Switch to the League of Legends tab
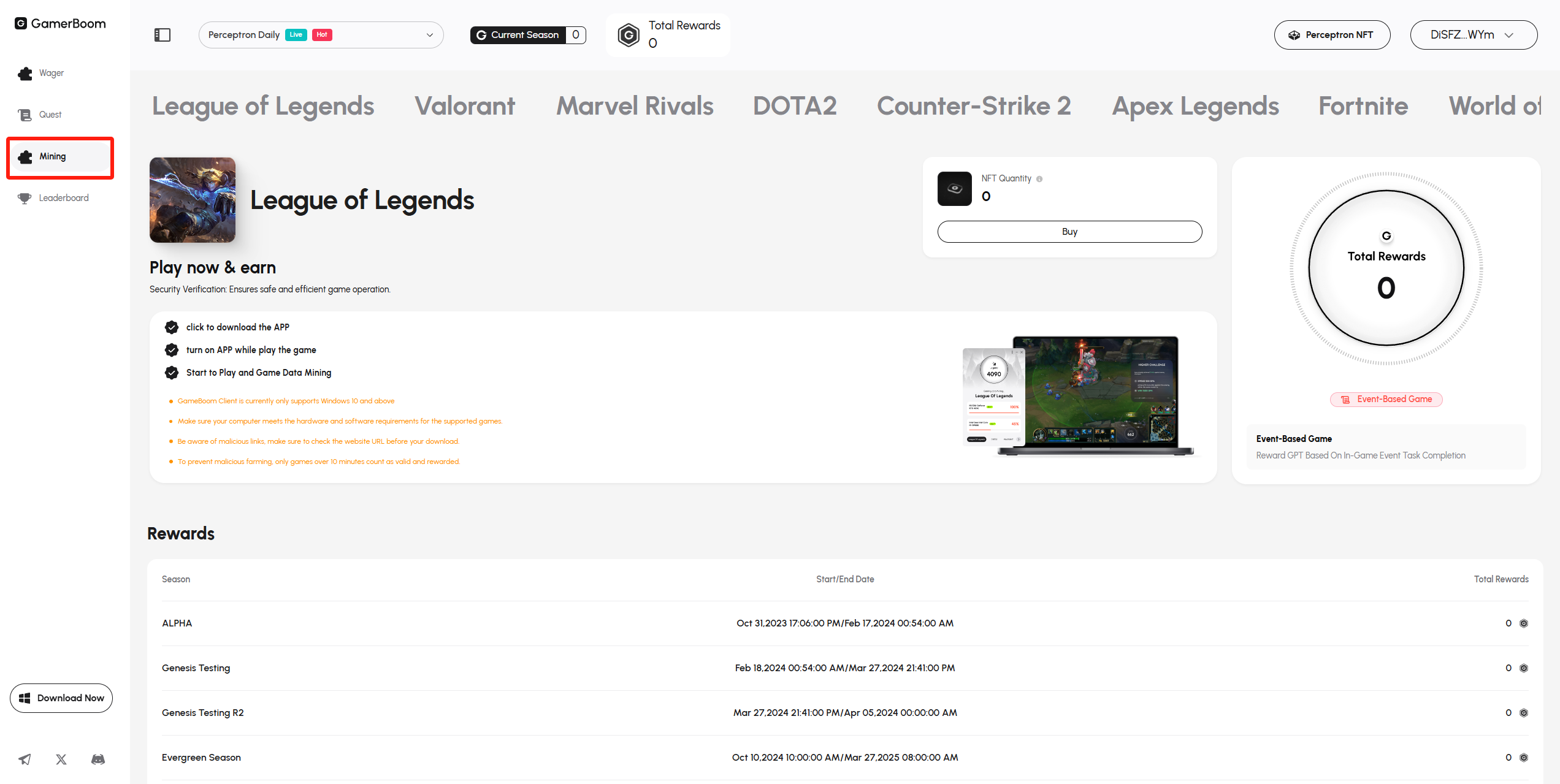Image resolution: width=1560 pixels, height=784 pixels. pos(263,106)
